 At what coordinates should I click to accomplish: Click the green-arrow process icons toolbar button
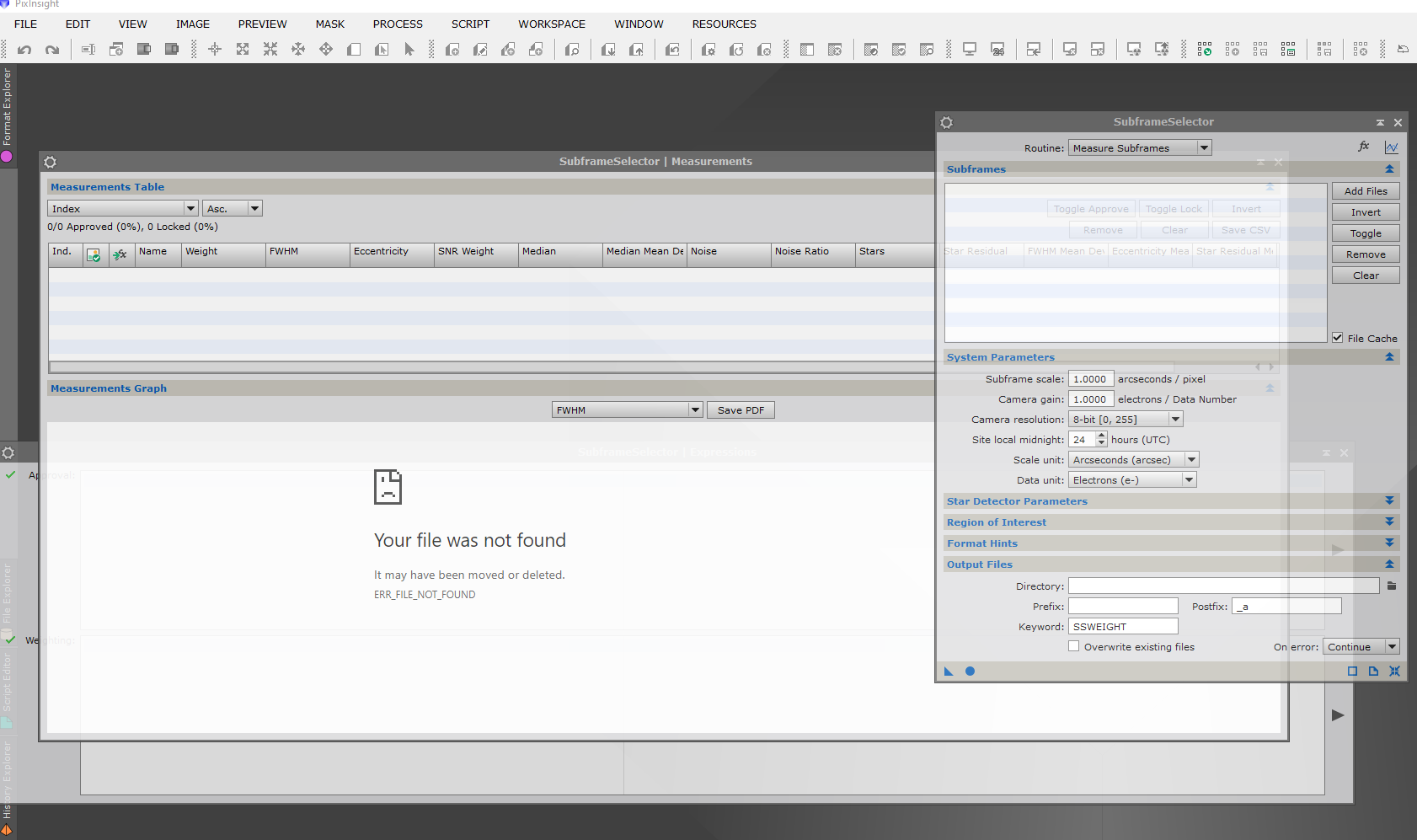pyautogui.click(x=1205, y=50)
